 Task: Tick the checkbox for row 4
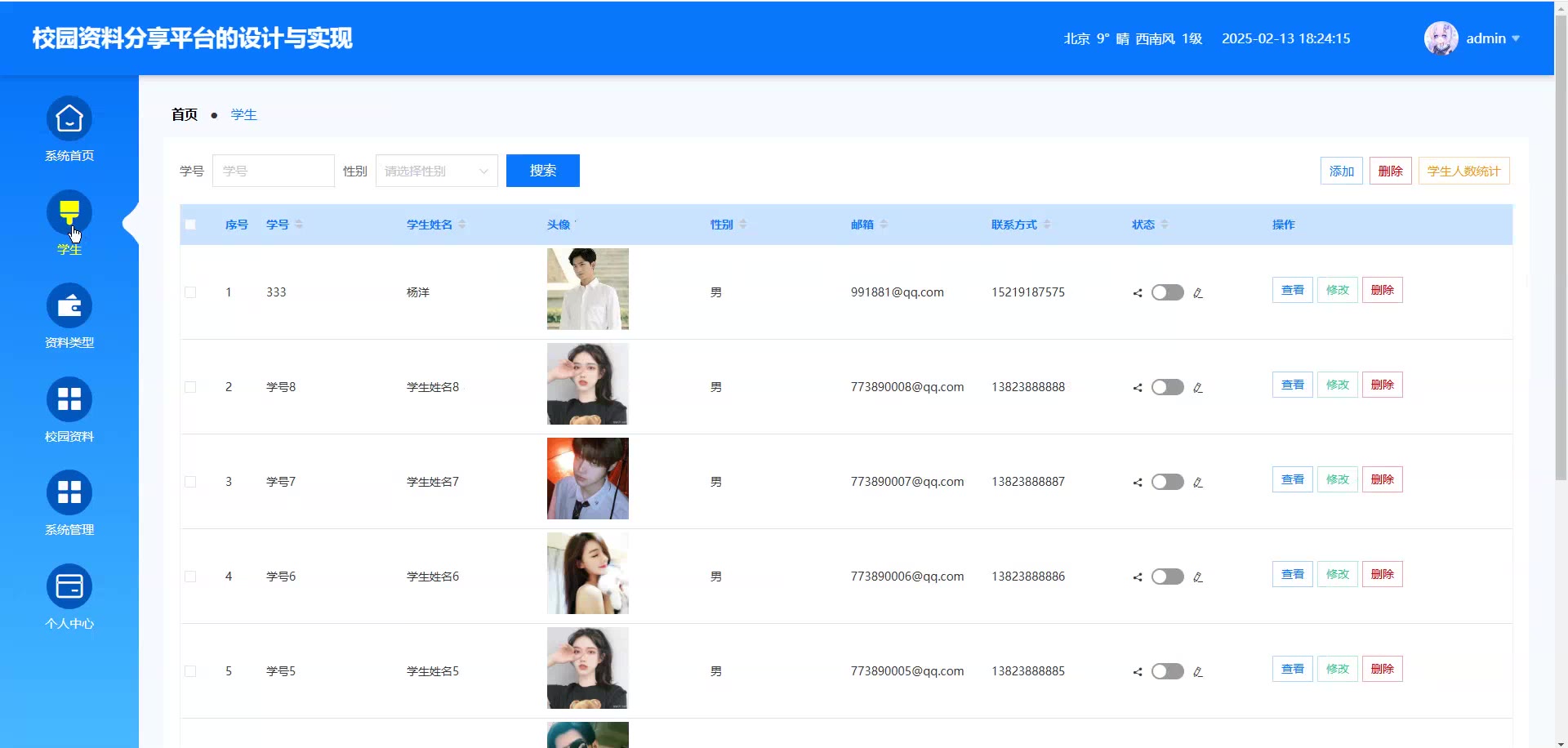[190, 577]
